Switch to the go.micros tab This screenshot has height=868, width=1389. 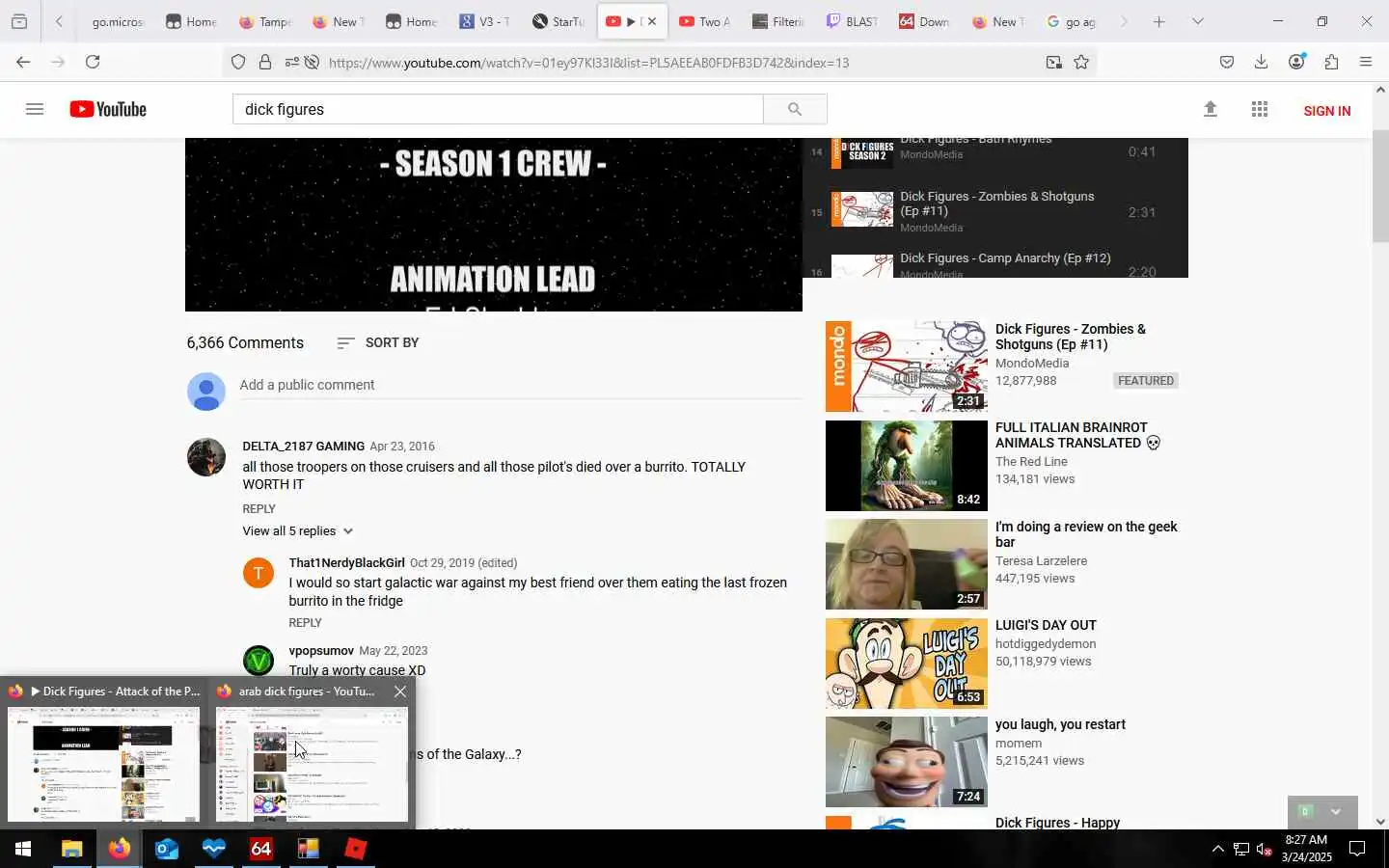(117, 21)
